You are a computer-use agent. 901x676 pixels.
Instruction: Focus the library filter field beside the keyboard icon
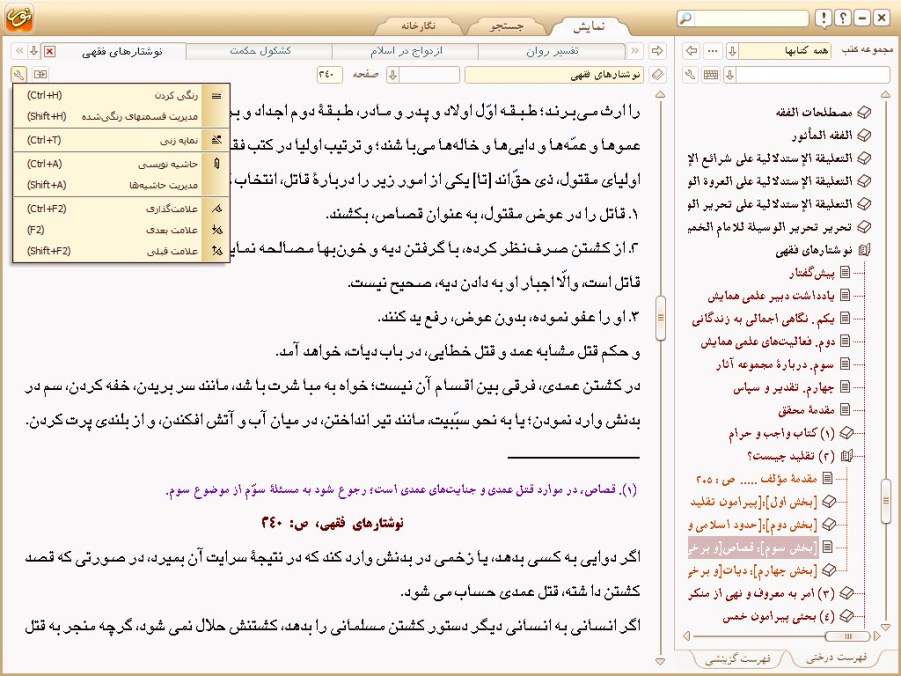pos(813,75)
